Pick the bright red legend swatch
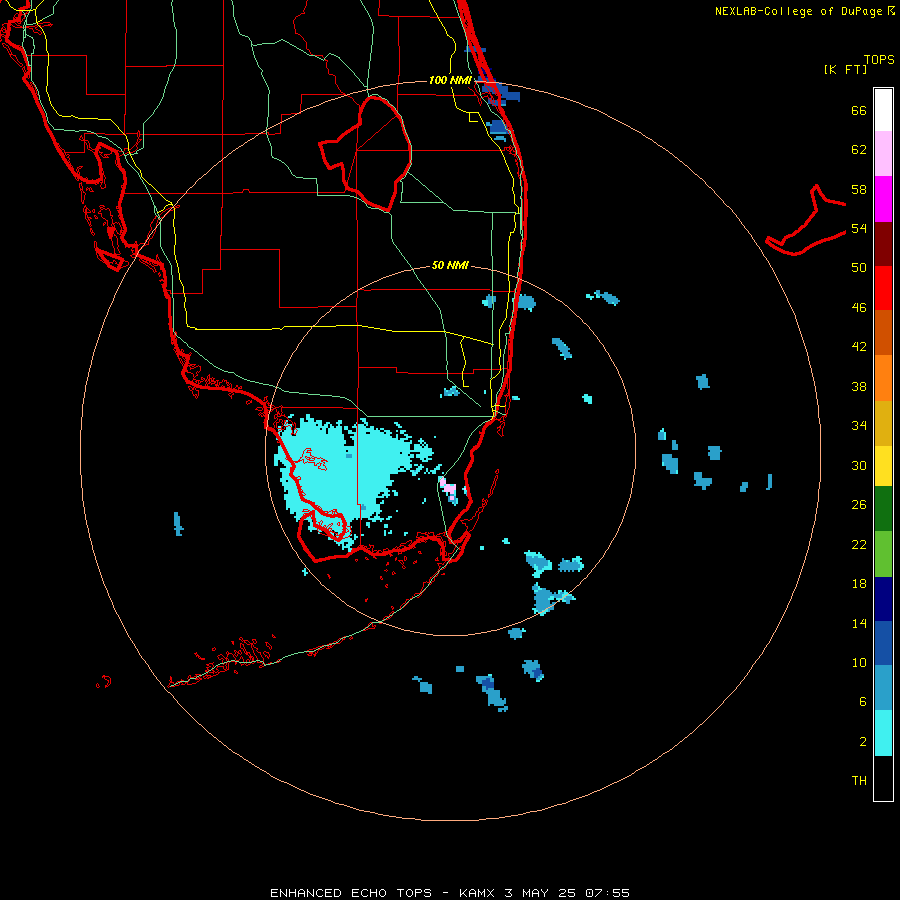900x900 pixels. 883,288
